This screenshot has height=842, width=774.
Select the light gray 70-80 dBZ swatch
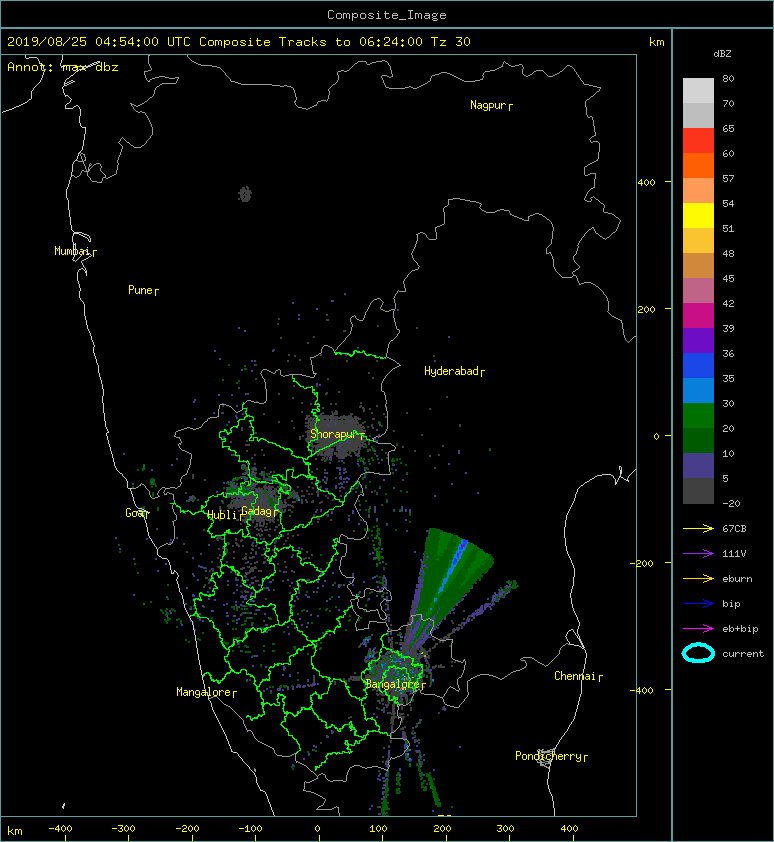698,90
